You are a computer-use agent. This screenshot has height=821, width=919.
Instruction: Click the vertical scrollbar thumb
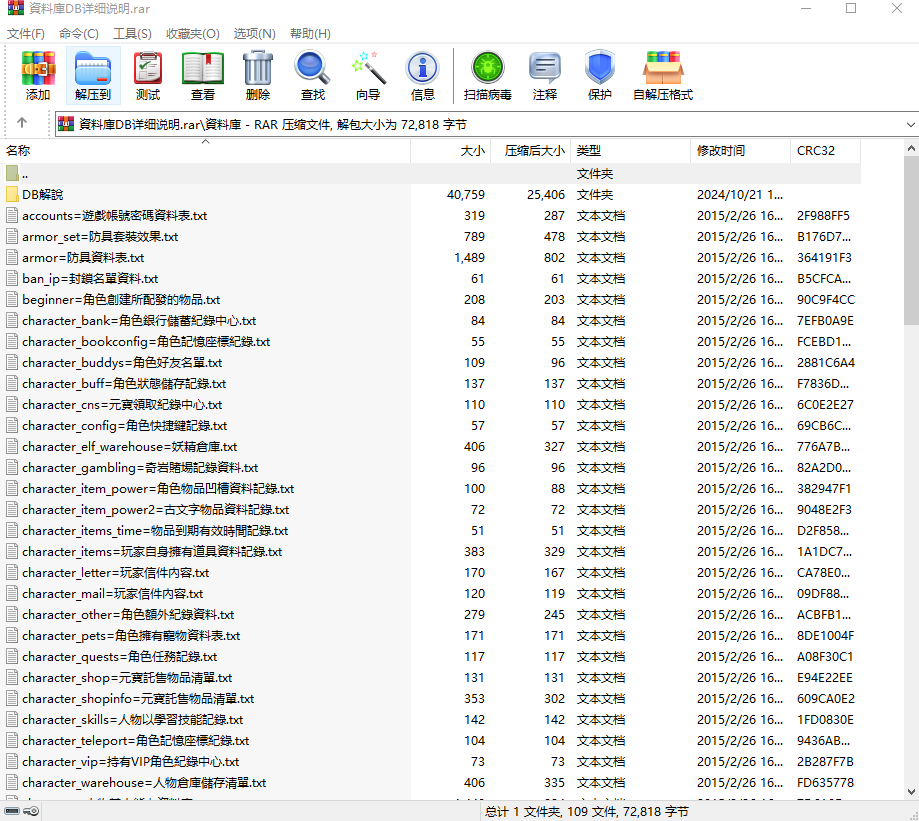tap(911, 240)
